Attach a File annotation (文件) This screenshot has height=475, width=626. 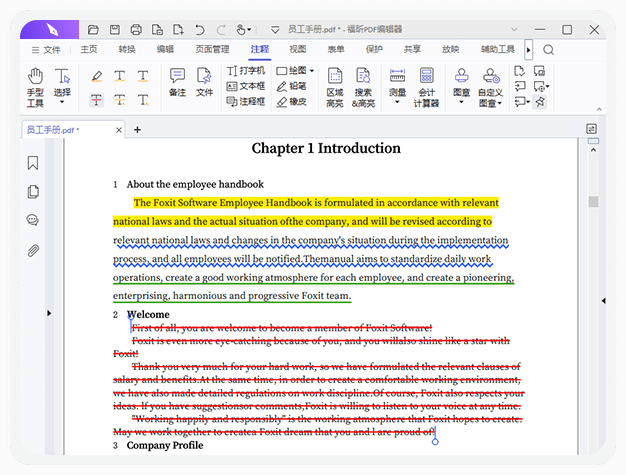pyautogui.click(x=204, y=83)
